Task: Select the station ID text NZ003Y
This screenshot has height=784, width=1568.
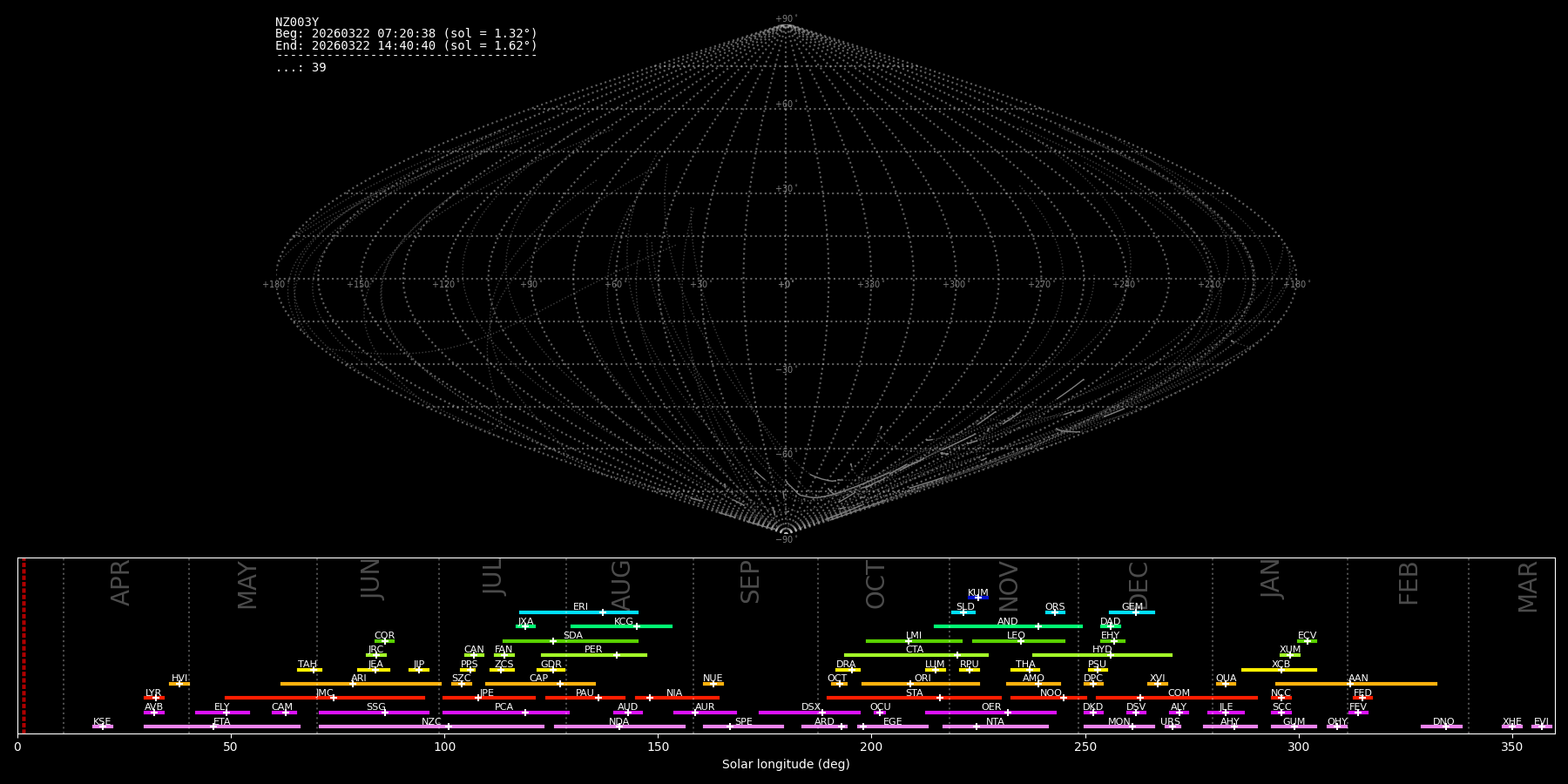Action: point(297,23)
